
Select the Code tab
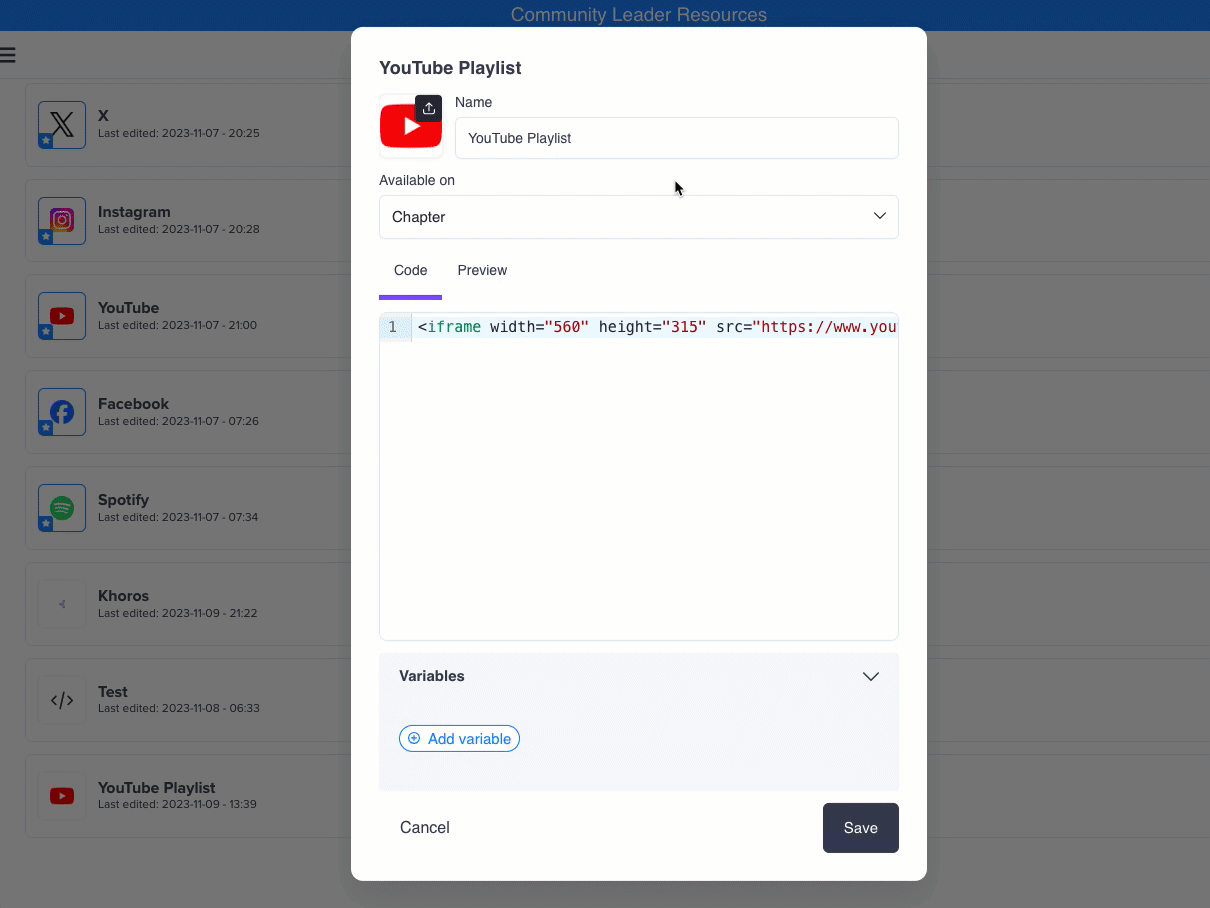click(410, 271)
